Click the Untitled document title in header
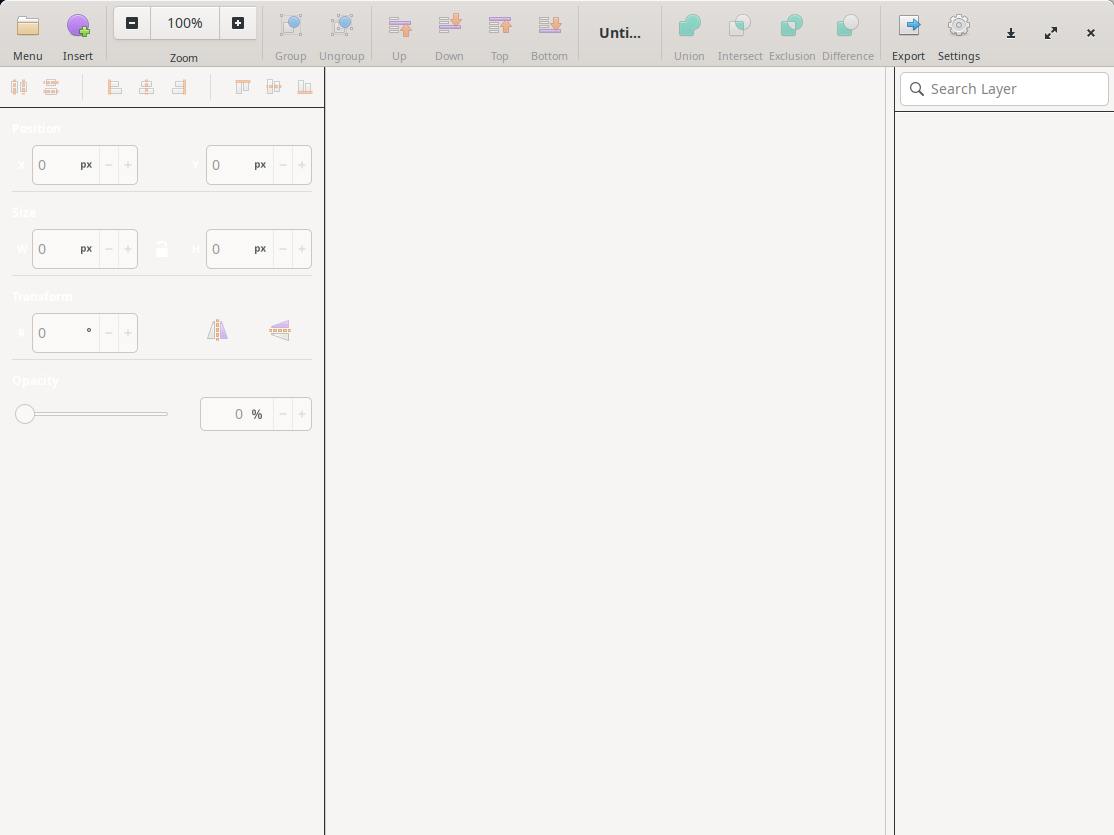This screenshot has width=1114, height=835. pos(620,33)
